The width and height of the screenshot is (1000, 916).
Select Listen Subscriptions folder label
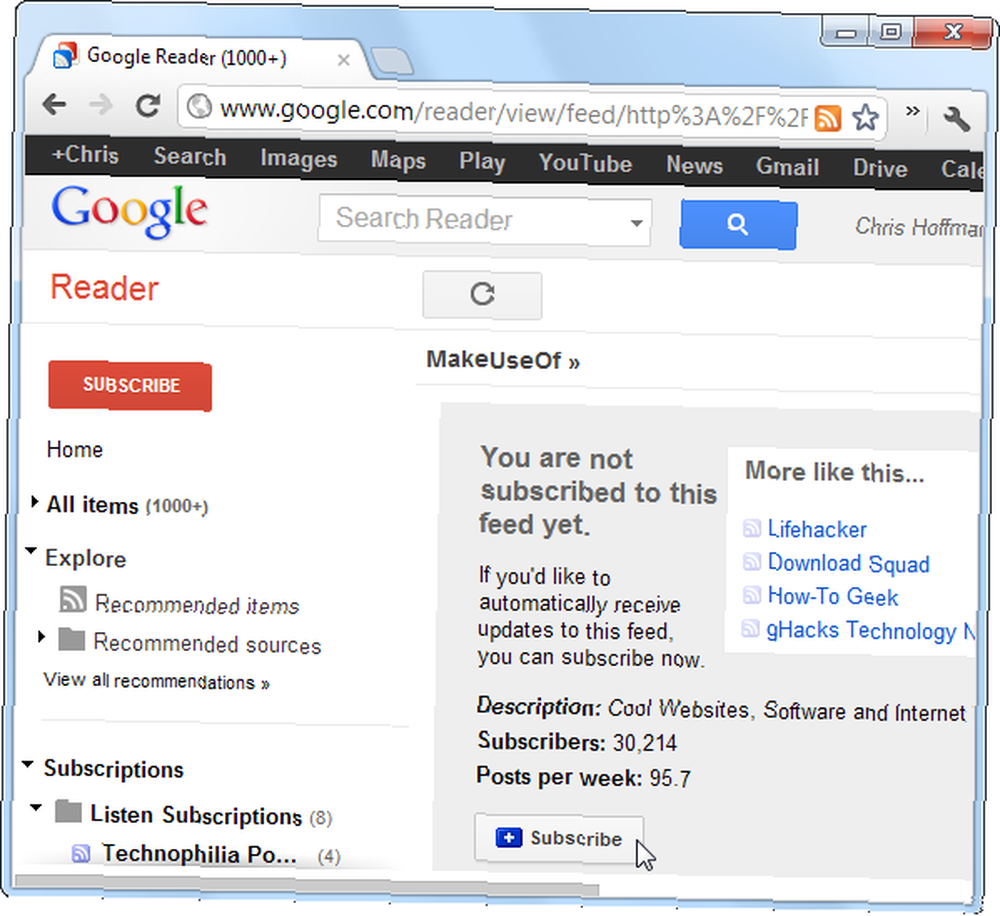point(196,815)
